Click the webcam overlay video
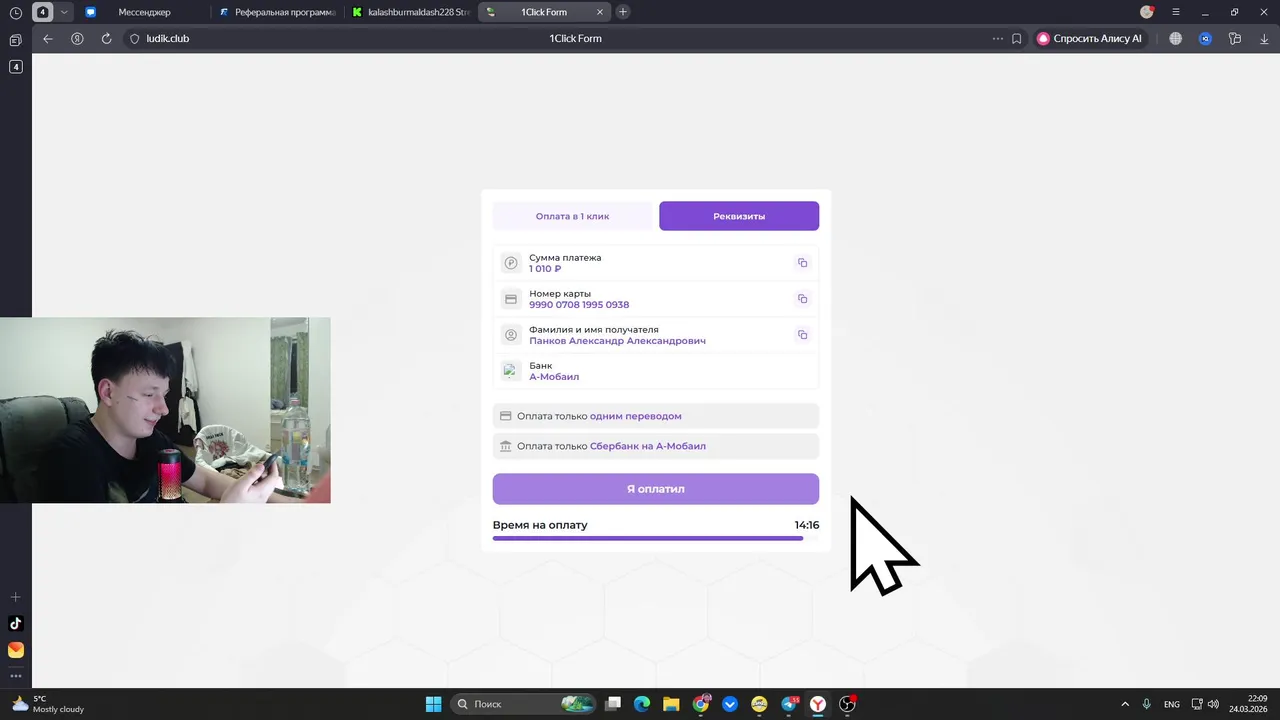Image resolution: width=1280 pixels, height=720 pixels. (x=165, y=410)
